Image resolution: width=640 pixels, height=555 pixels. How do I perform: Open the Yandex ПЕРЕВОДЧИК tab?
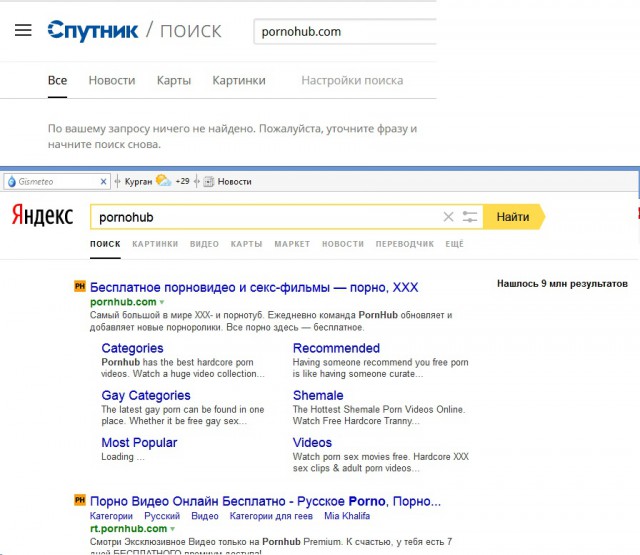405,244
